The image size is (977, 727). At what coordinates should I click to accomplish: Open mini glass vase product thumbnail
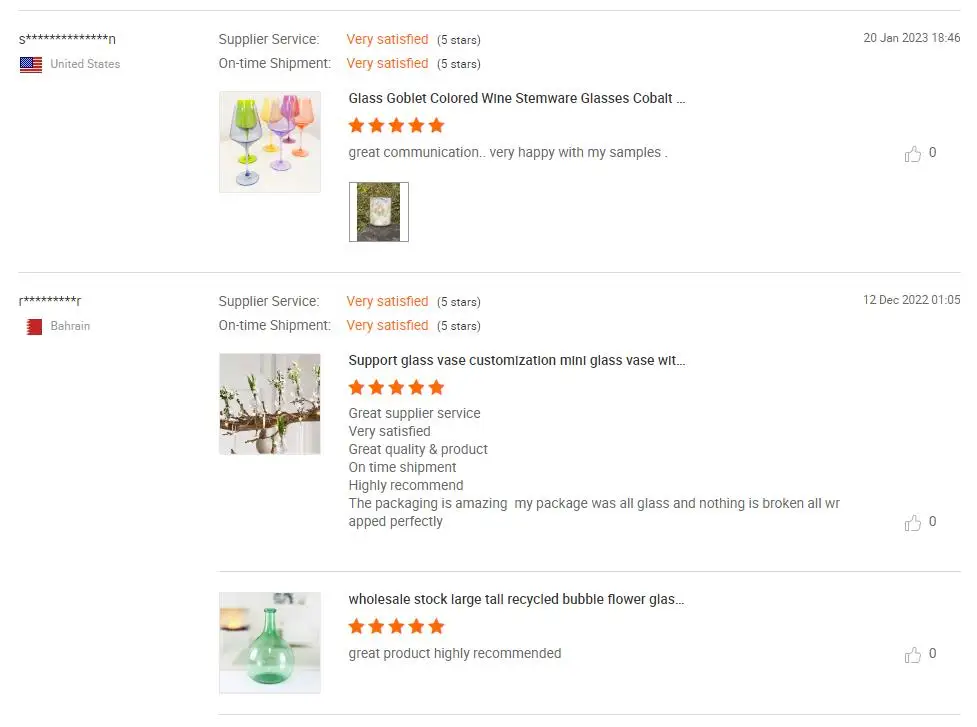(270, 404)
